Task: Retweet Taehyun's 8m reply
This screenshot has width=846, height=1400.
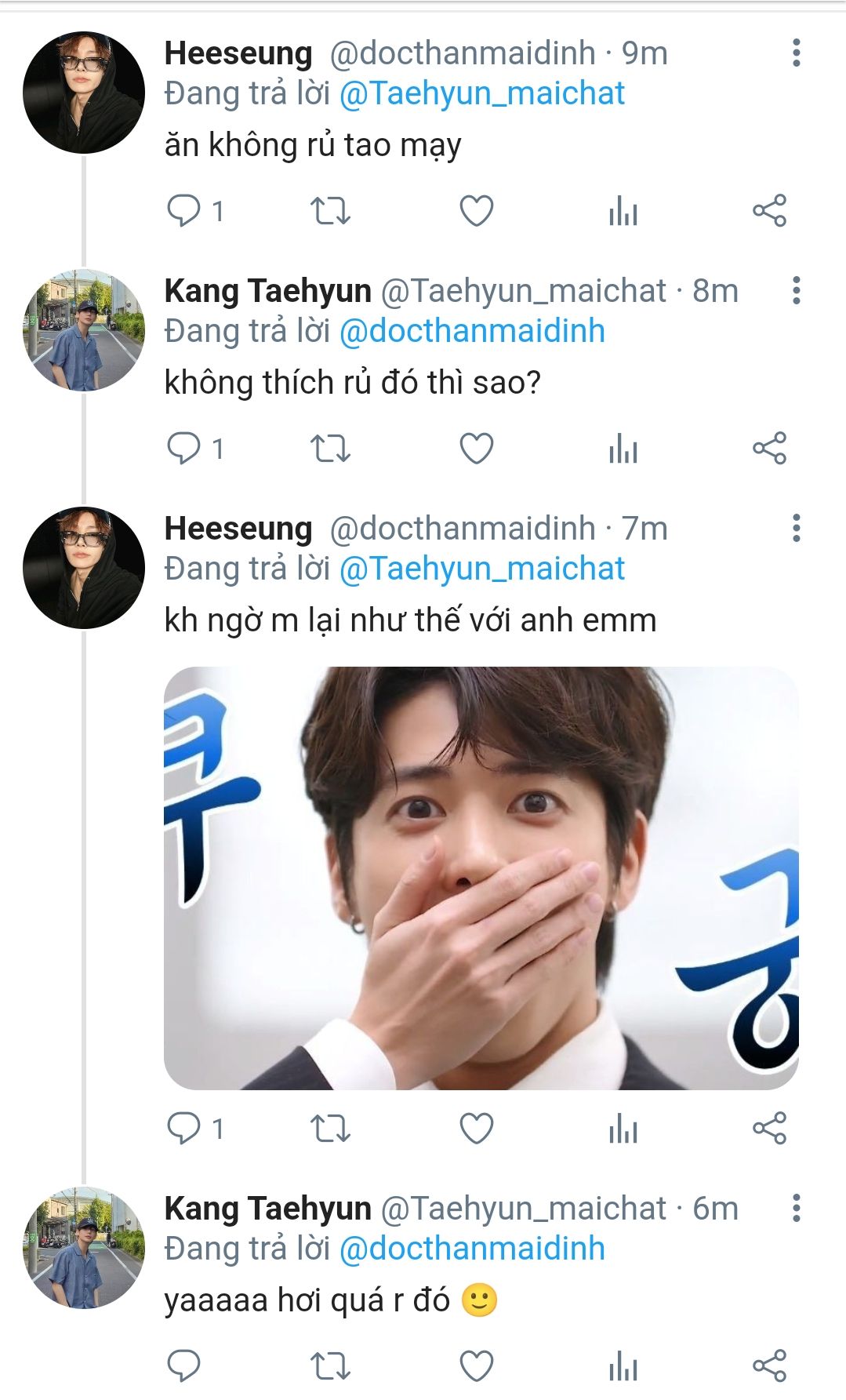Action: click(x=330, y=449)
